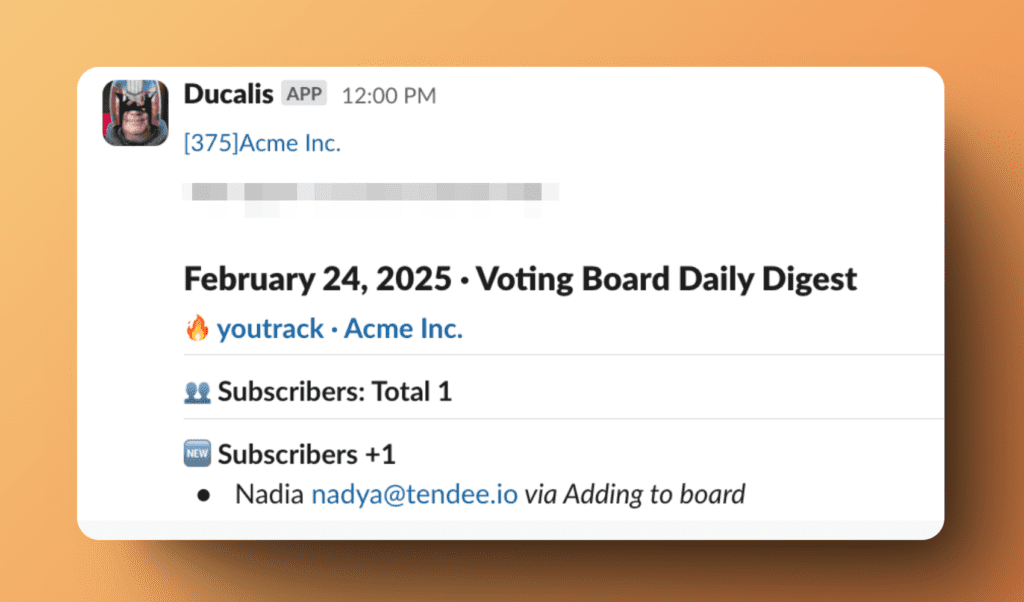Open the nadya@tendee.io email link

coord(415,494)
